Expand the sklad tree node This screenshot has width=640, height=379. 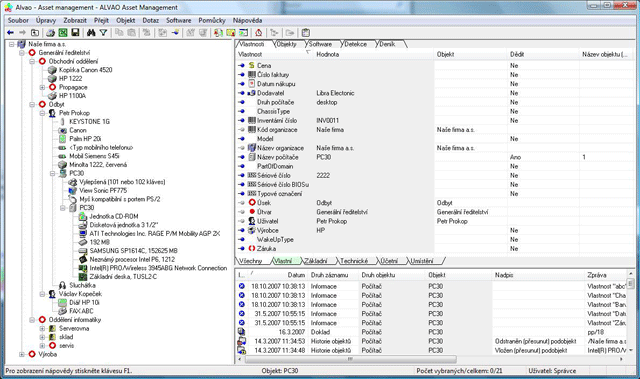pyautogui.click(x=42, y=337)
